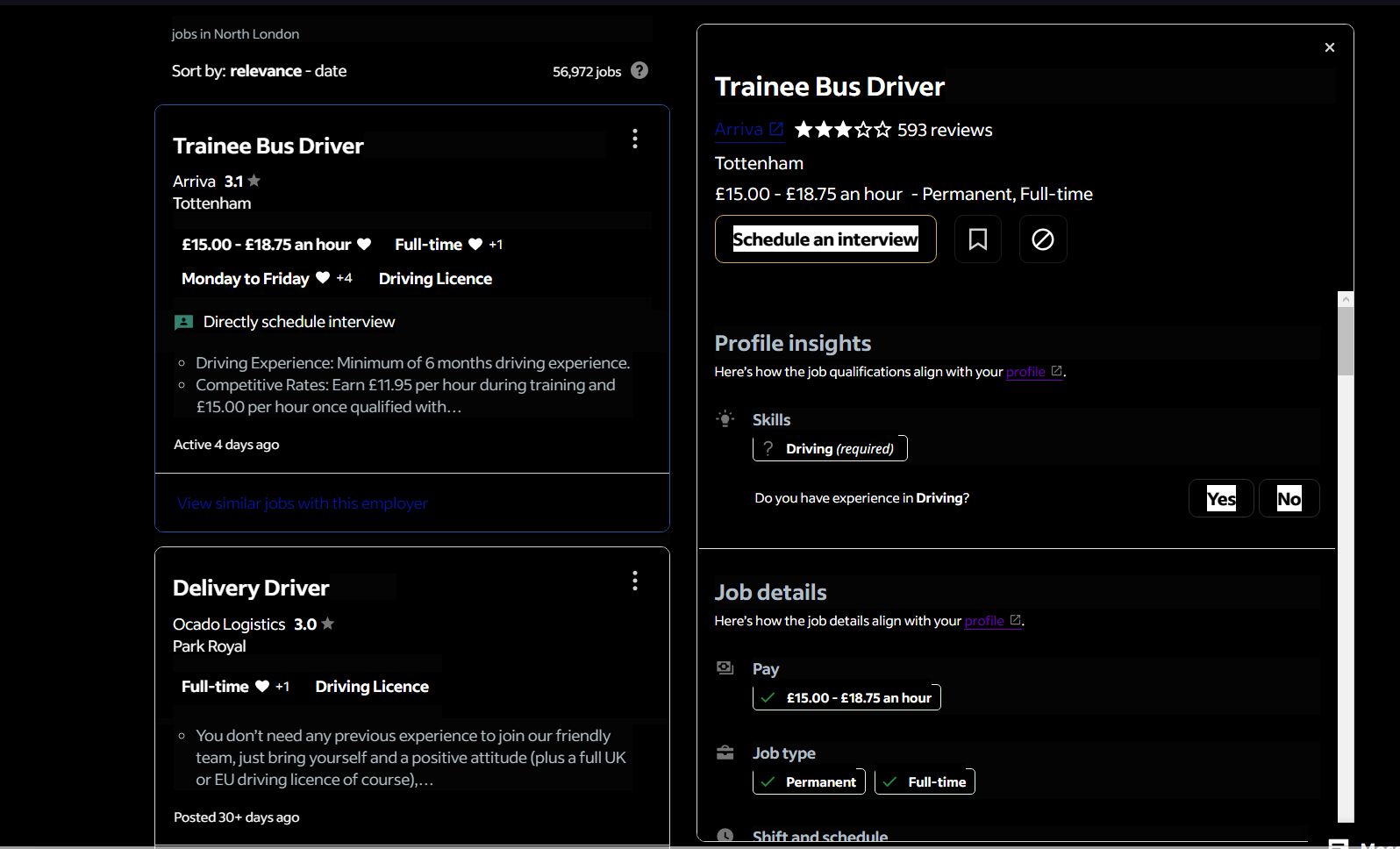Click the Competitive Rates bullet snippet
This screenshot has height=849, width=1400.
pos(405,396)
